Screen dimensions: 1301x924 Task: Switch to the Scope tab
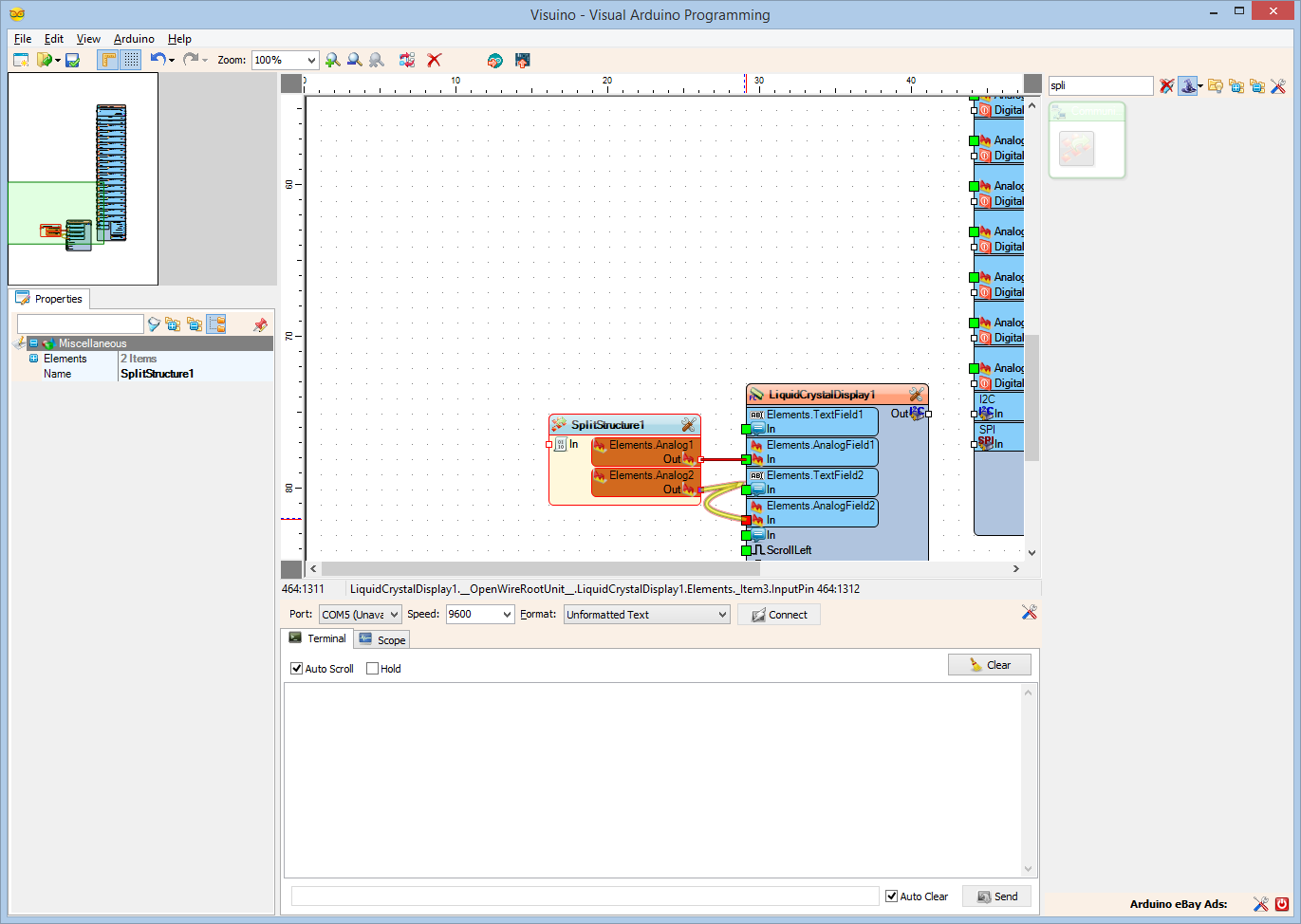point(382,639)
